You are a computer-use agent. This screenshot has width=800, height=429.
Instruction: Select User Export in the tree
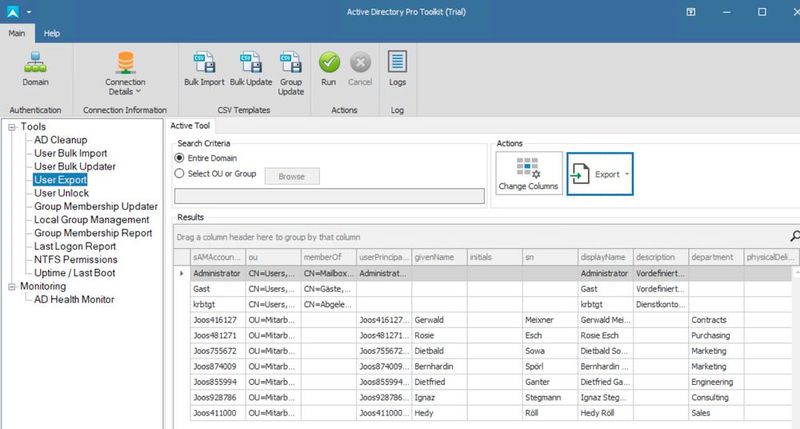tap(60, 180)
